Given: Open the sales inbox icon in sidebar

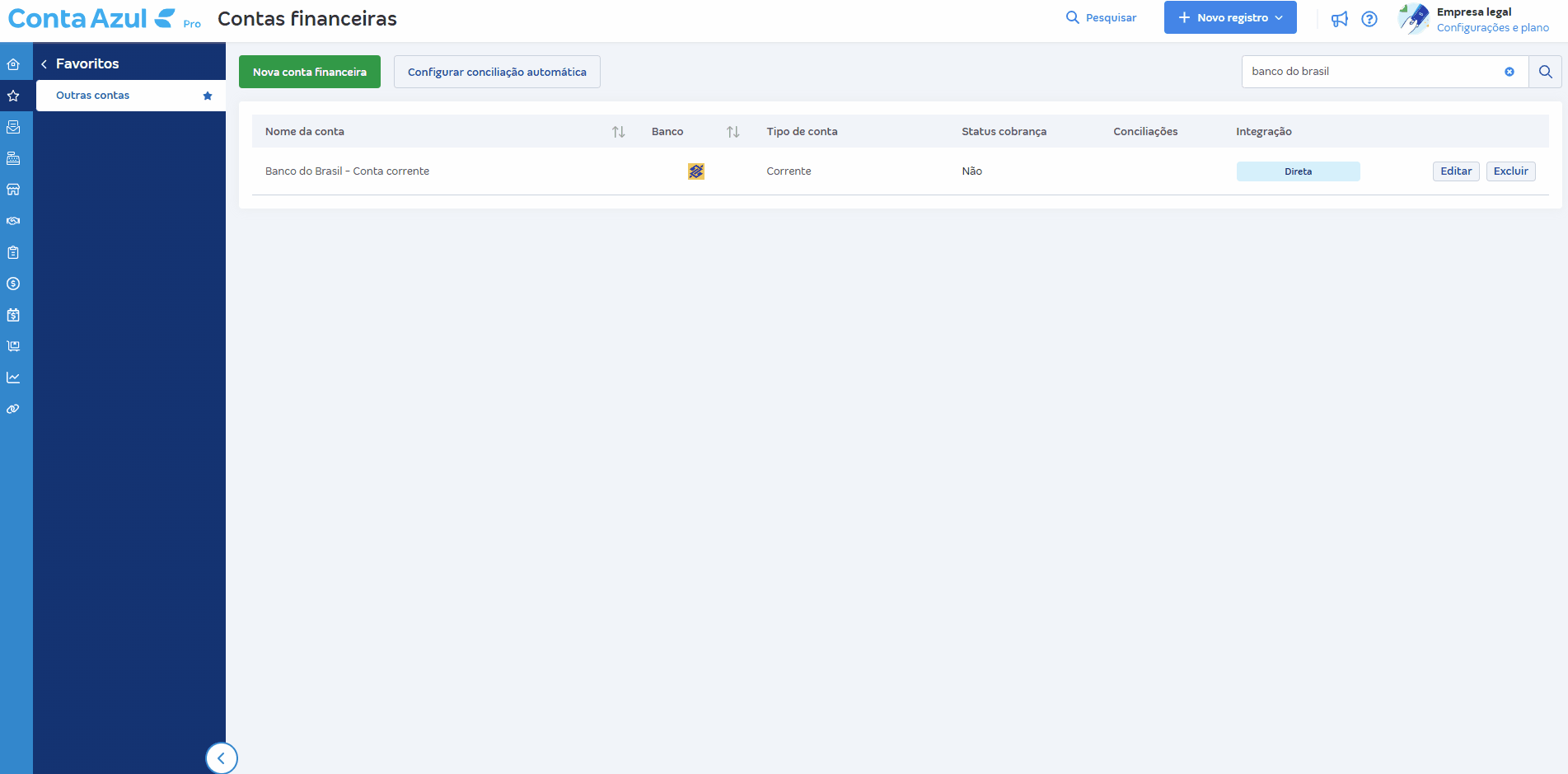Looking at the screenshot, I should coord(14,127).
